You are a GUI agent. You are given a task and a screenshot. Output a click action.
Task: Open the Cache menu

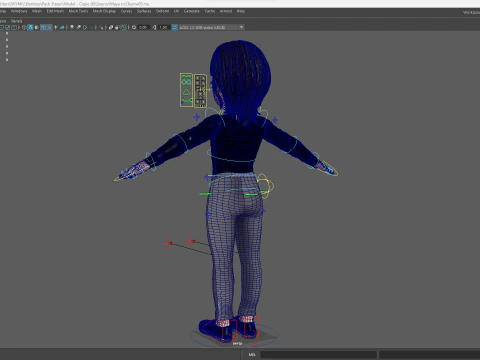pos(210,11)
